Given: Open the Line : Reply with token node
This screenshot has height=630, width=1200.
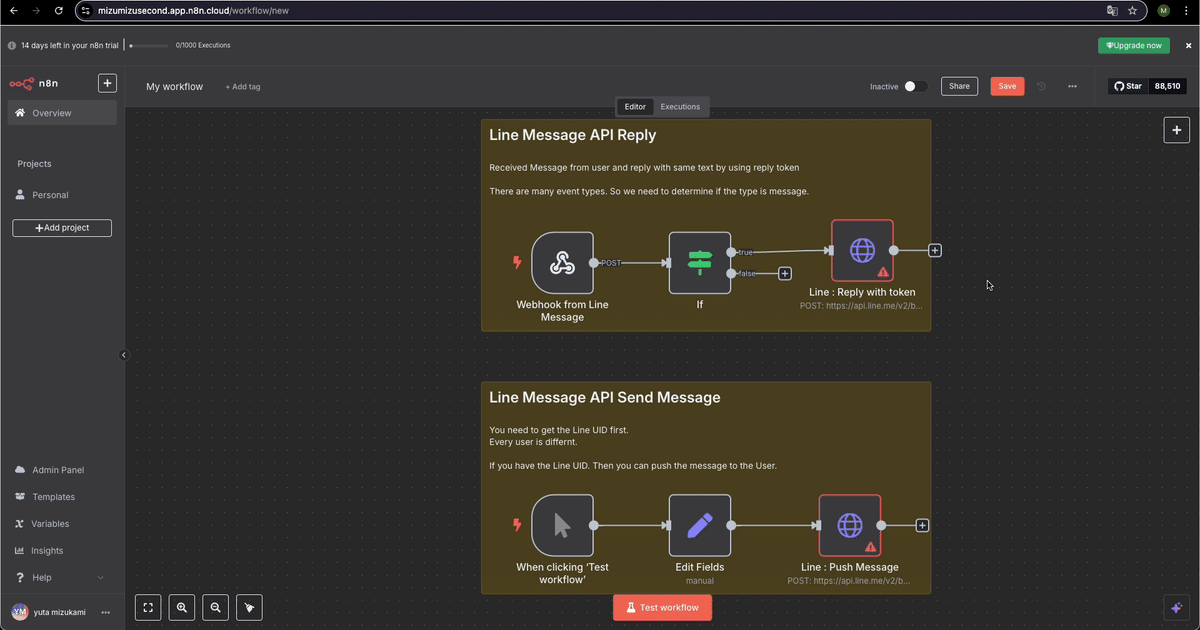Looking at the screenshot, I should (862, 250).
